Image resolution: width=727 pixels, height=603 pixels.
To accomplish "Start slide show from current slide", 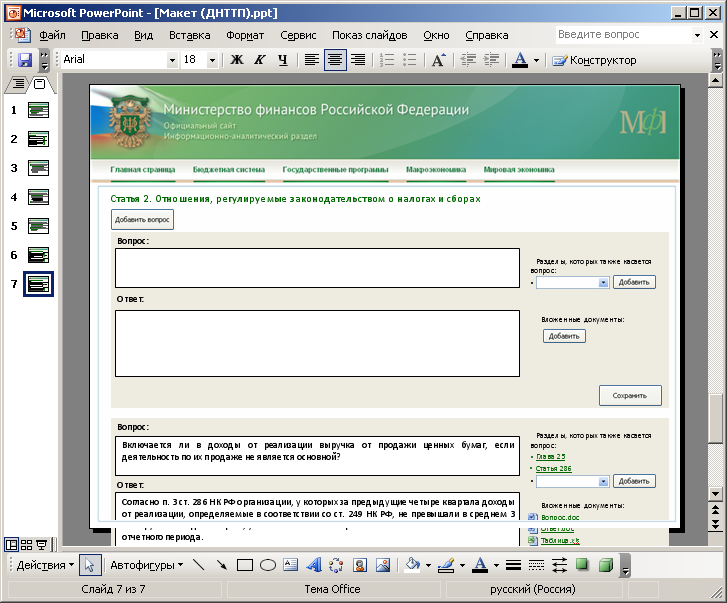I will point(42,545).
